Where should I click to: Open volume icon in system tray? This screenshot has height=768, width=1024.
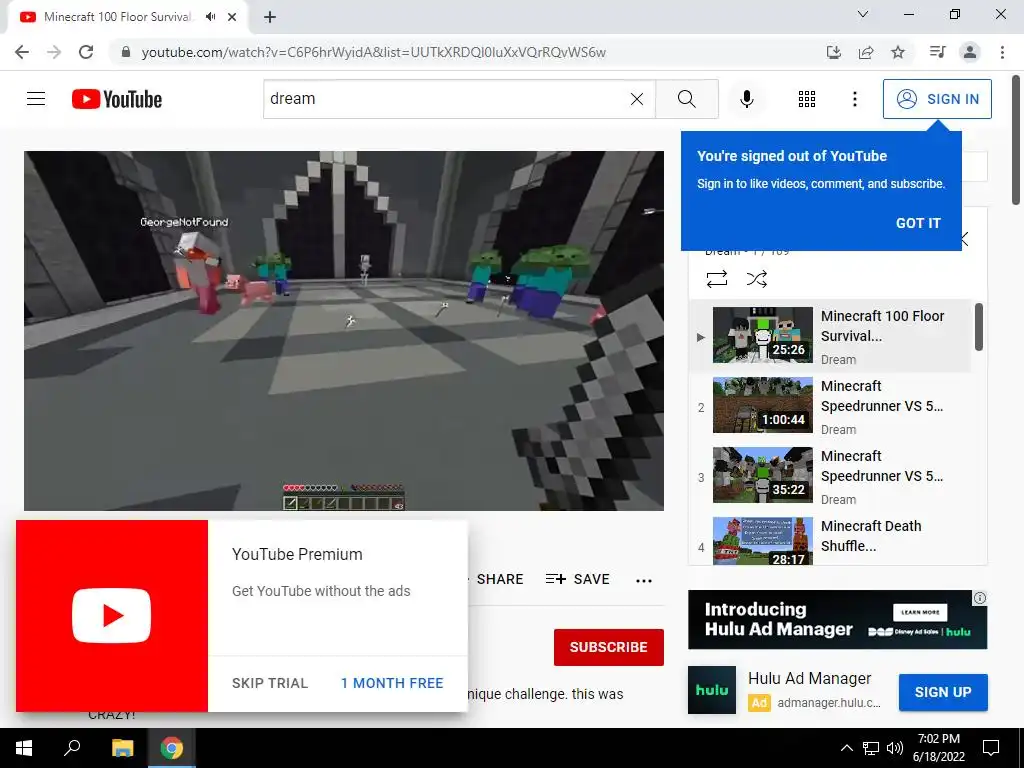pos(895,748)
